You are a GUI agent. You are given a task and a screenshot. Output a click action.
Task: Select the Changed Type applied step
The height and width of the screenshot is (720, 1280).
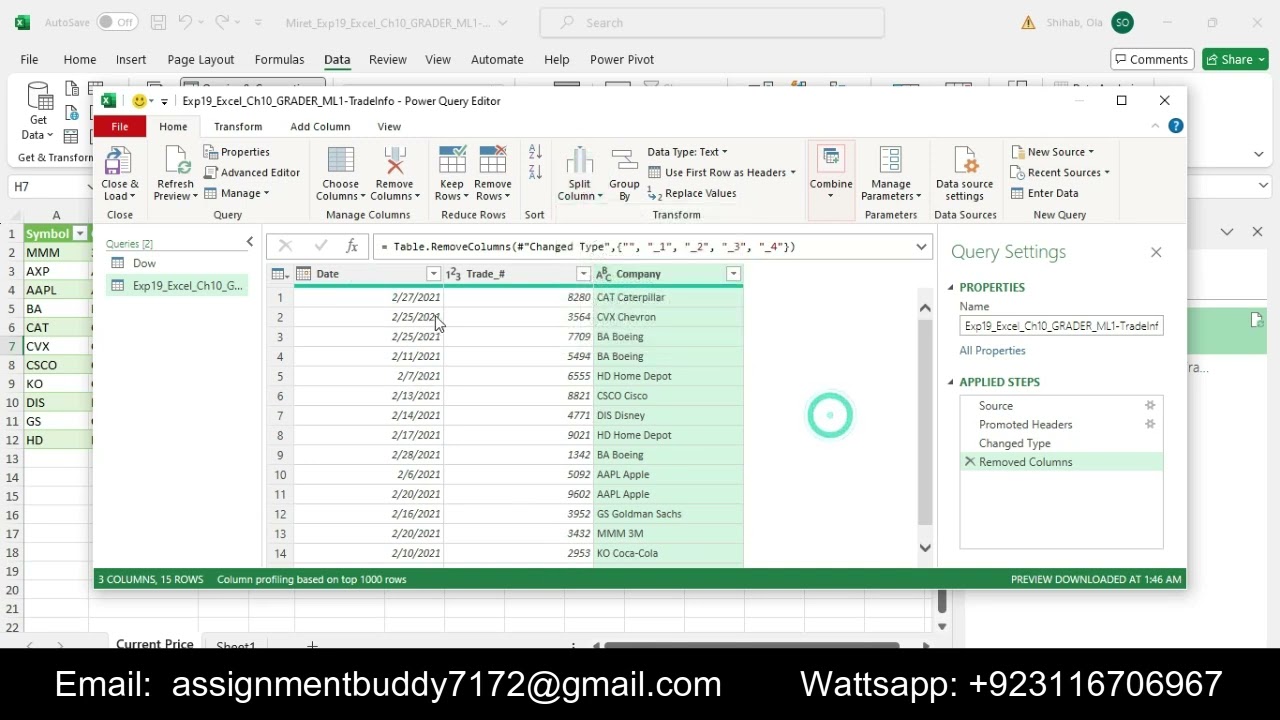(x=1015, y=443)
